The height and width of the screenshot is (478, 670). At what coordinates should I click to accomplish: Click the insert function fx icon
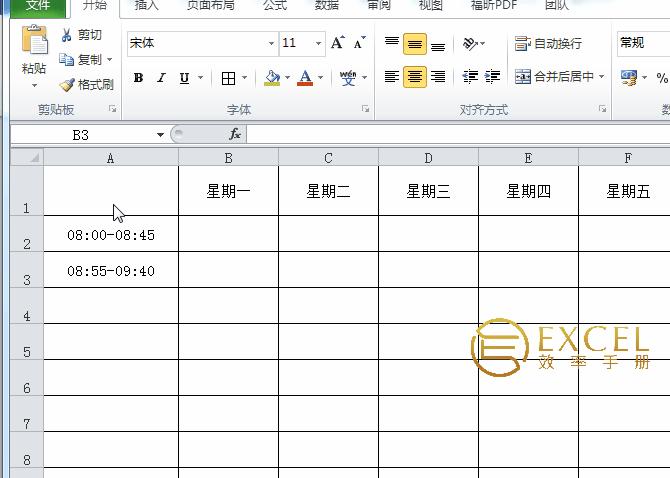click(235, 134)
